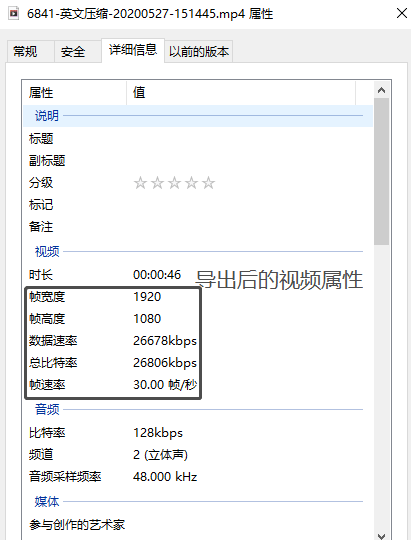The image size is (411, 540).
Task: Click the frame height value 1080
Action: point(147,319)
